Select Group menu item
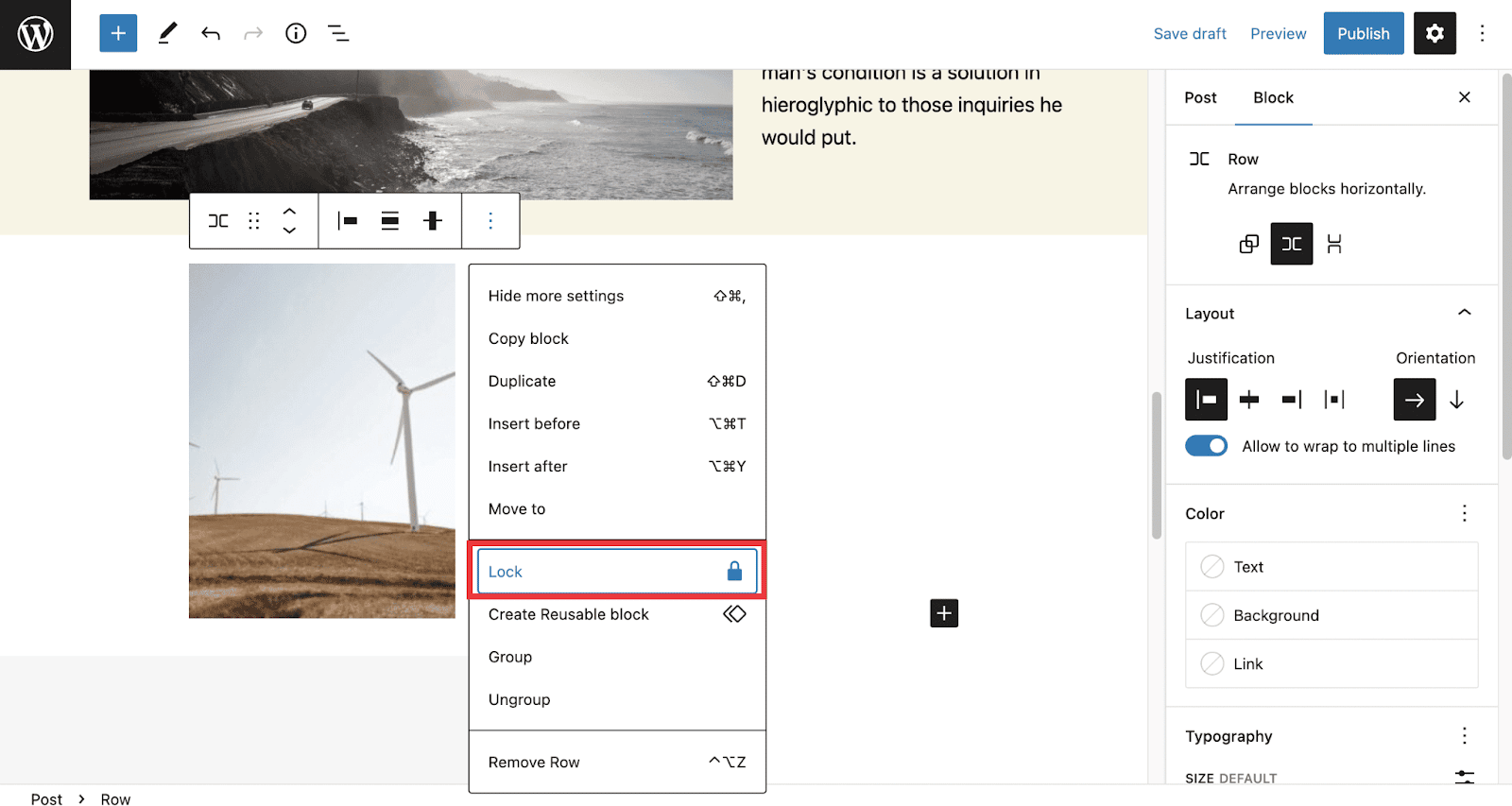 coord(617,657)
